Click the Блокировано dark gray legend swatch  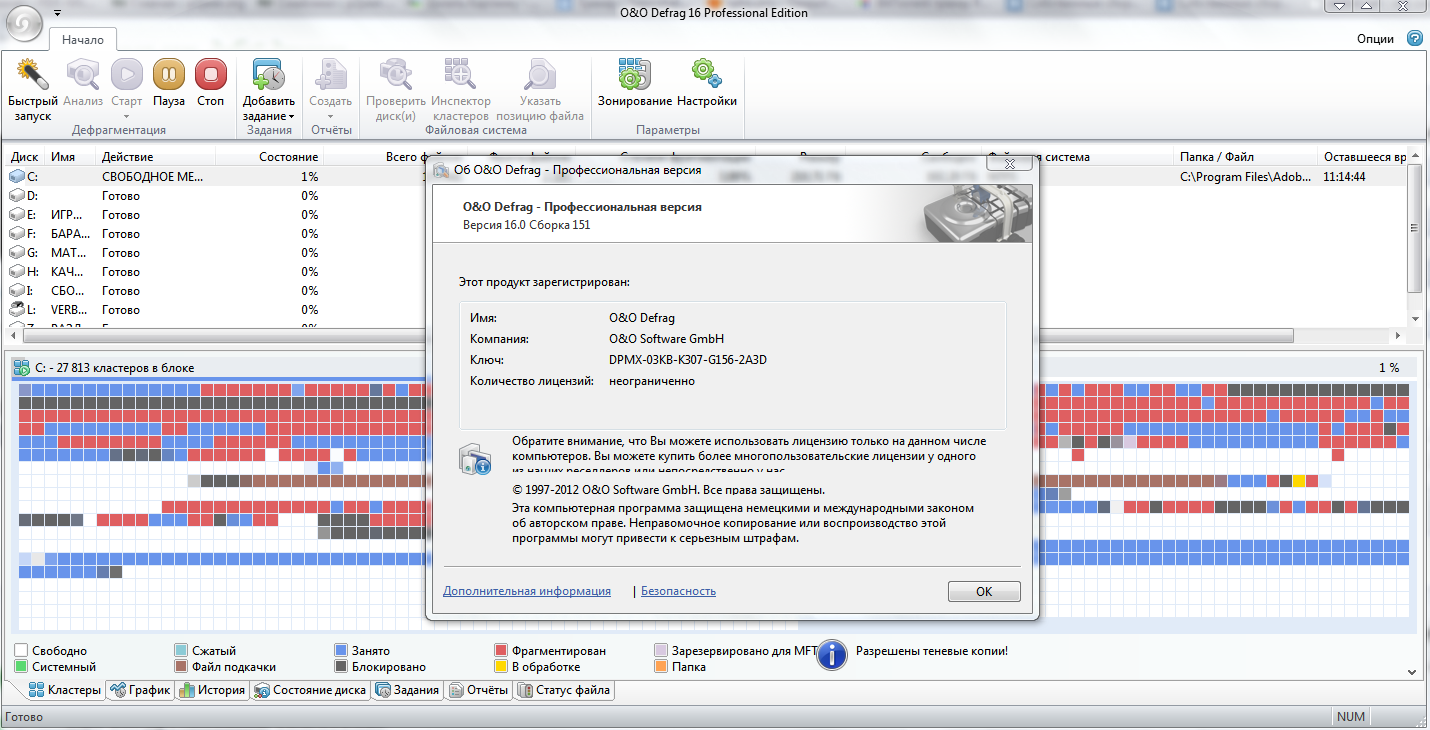pos(341,667)
